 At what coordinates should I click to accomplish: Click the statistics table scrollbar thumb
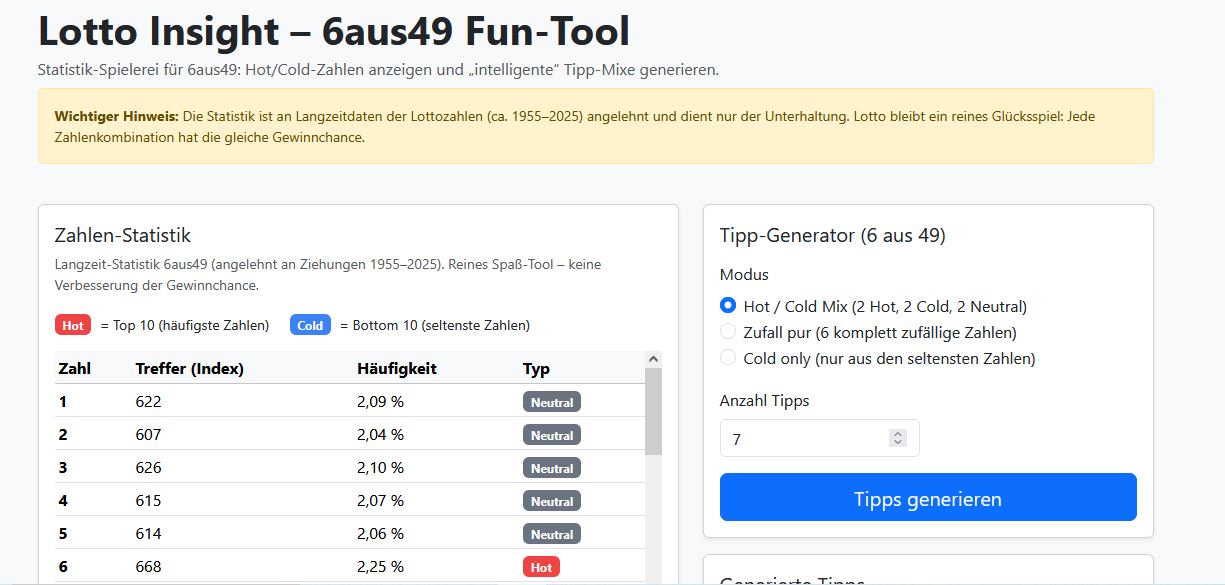pyautogui.click(x=654, y=410)
